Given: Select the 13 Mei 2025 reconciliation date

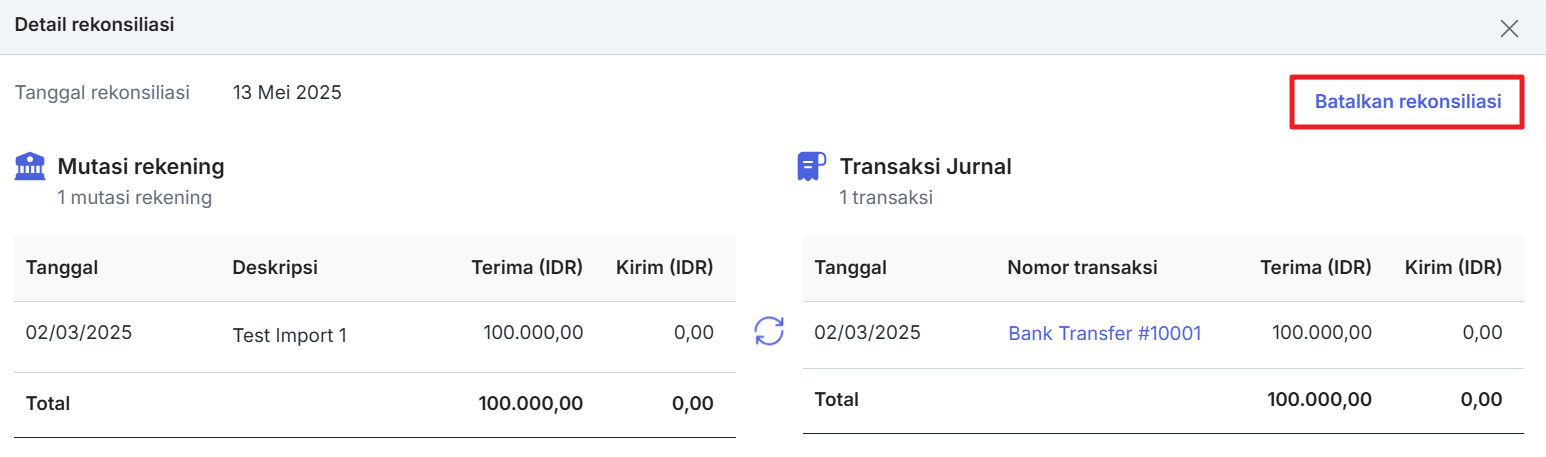Looking at the screenshot, I should pyautogui.click(x=287, y=93).
